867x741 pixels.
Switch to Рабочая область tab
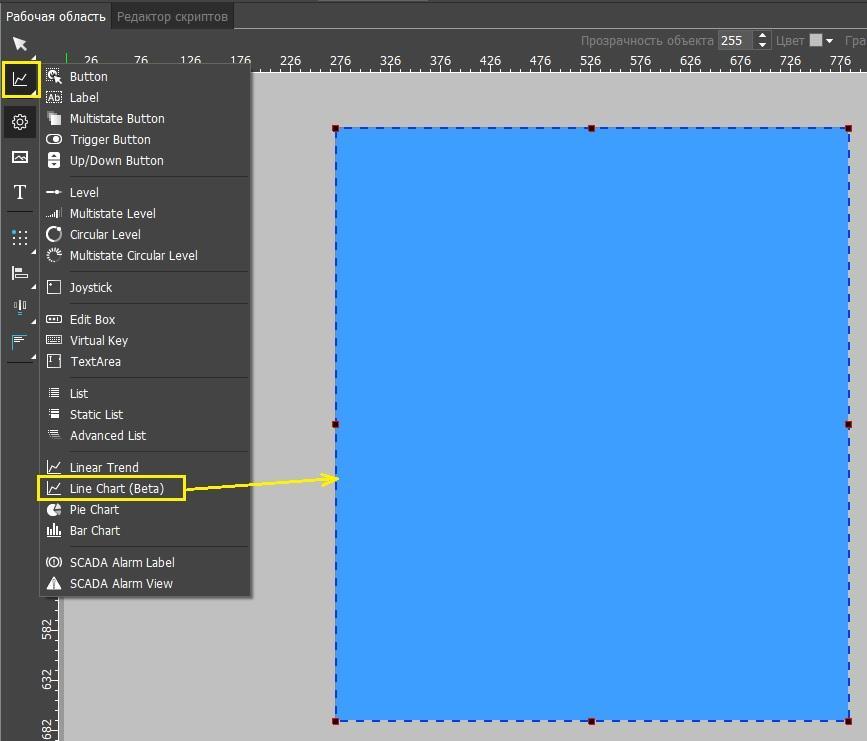tap(55, 16)
